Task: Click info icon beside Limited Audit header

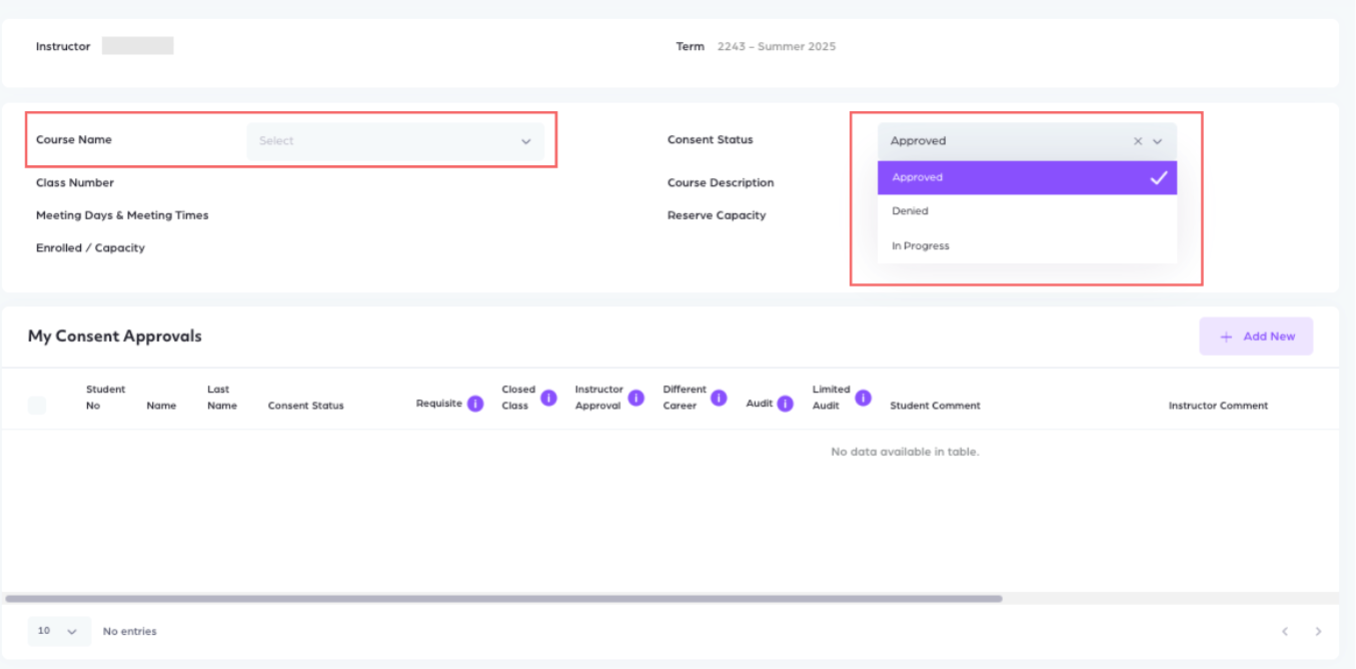Action: 863,398
